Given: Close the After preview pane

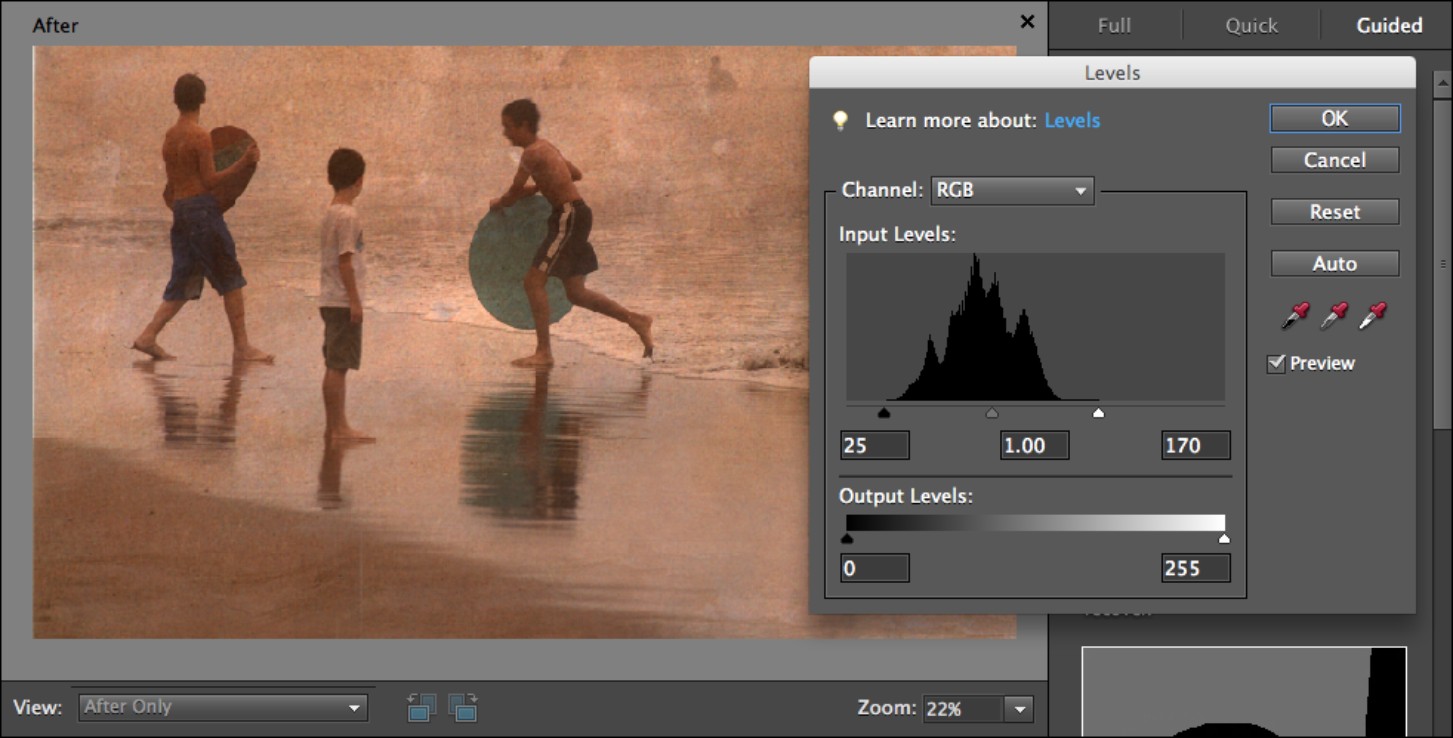Looking at the screenshot, I should [x=1027, y=21].
